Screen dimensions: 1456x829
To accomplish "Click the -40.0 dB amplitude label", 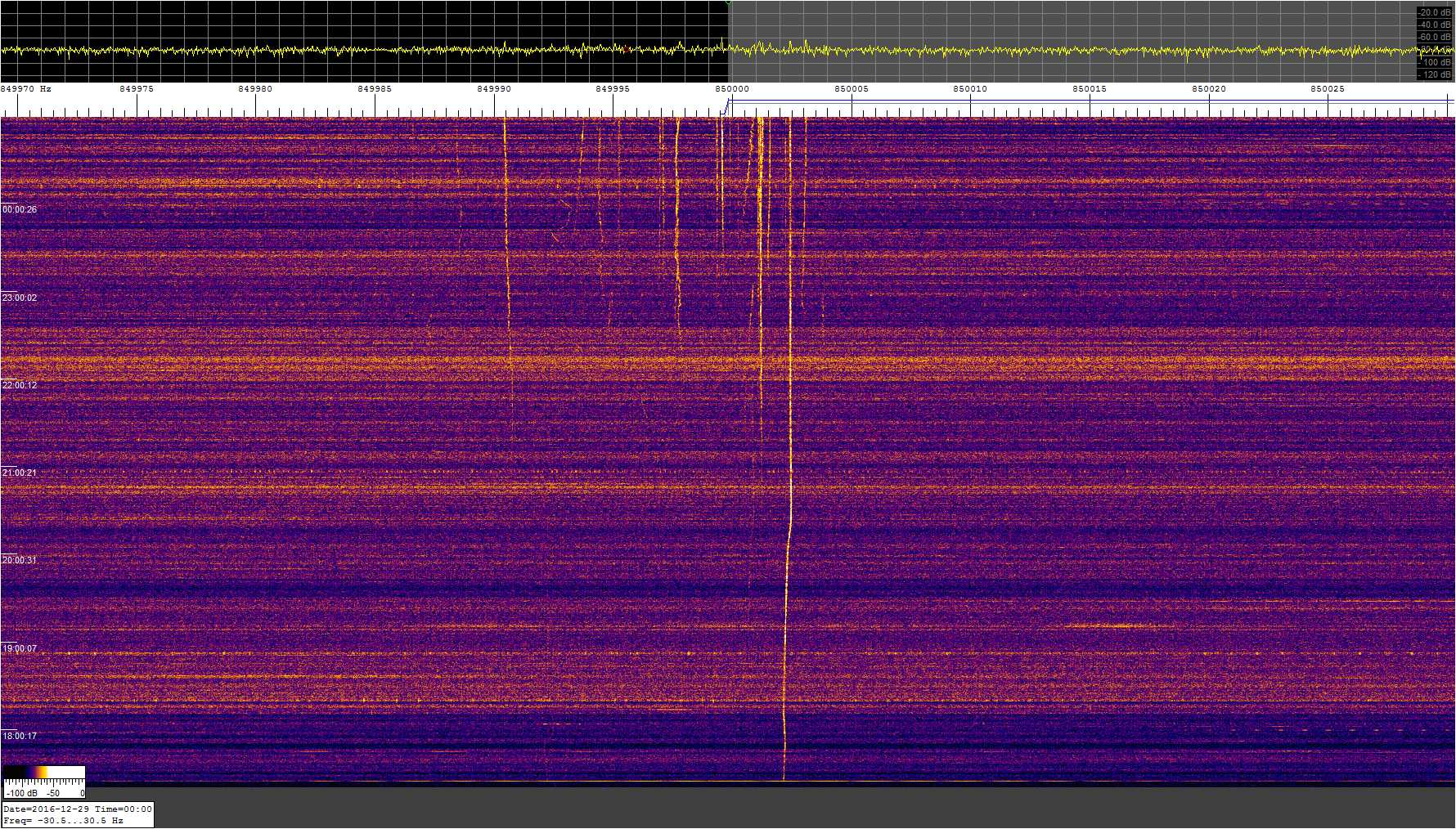I will pos(1435,25).
